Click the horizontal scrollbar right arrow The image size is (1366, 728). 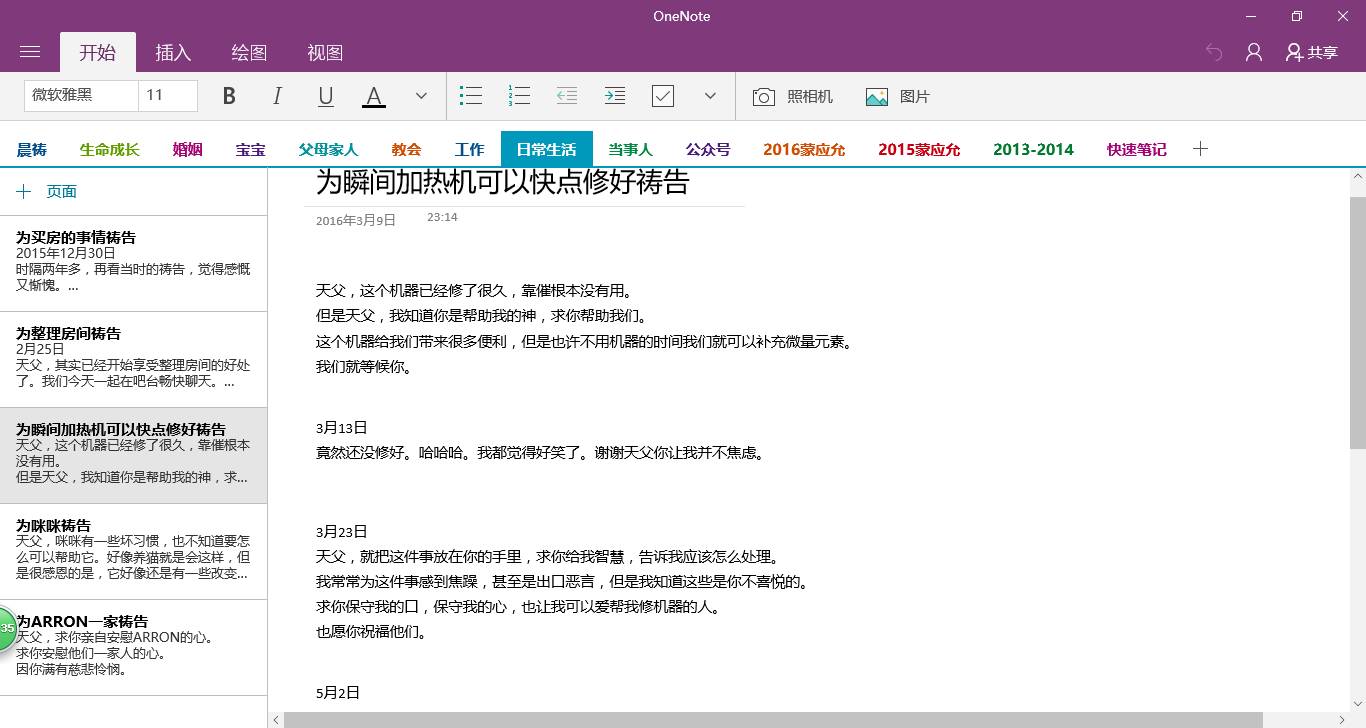[x=1342, y=720]
